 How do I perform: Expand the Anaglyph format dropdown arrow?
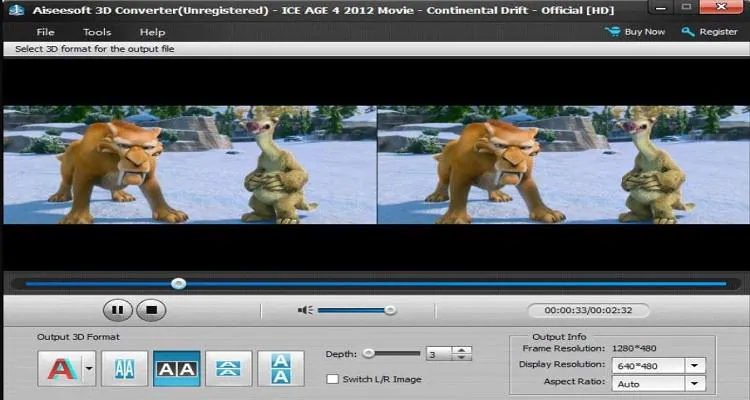(x=89, y=368)
